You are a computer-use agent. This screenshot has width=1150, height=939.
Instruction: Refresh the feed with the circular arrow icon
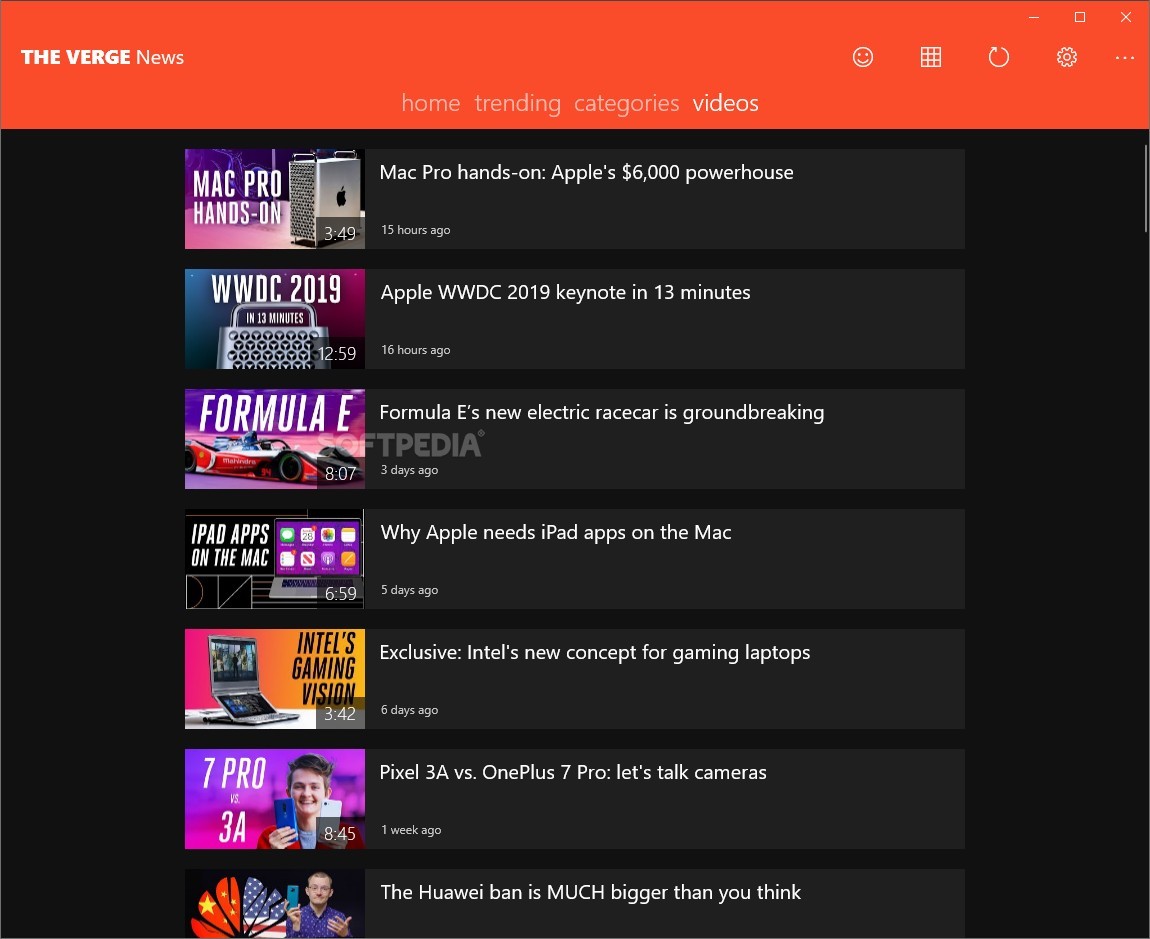pyautogui.click(x=999, y=57)
